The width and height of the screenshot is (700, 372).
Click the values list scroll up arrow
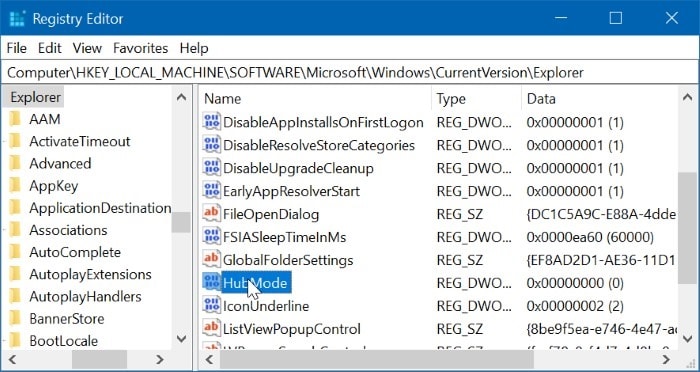(688, 97)
